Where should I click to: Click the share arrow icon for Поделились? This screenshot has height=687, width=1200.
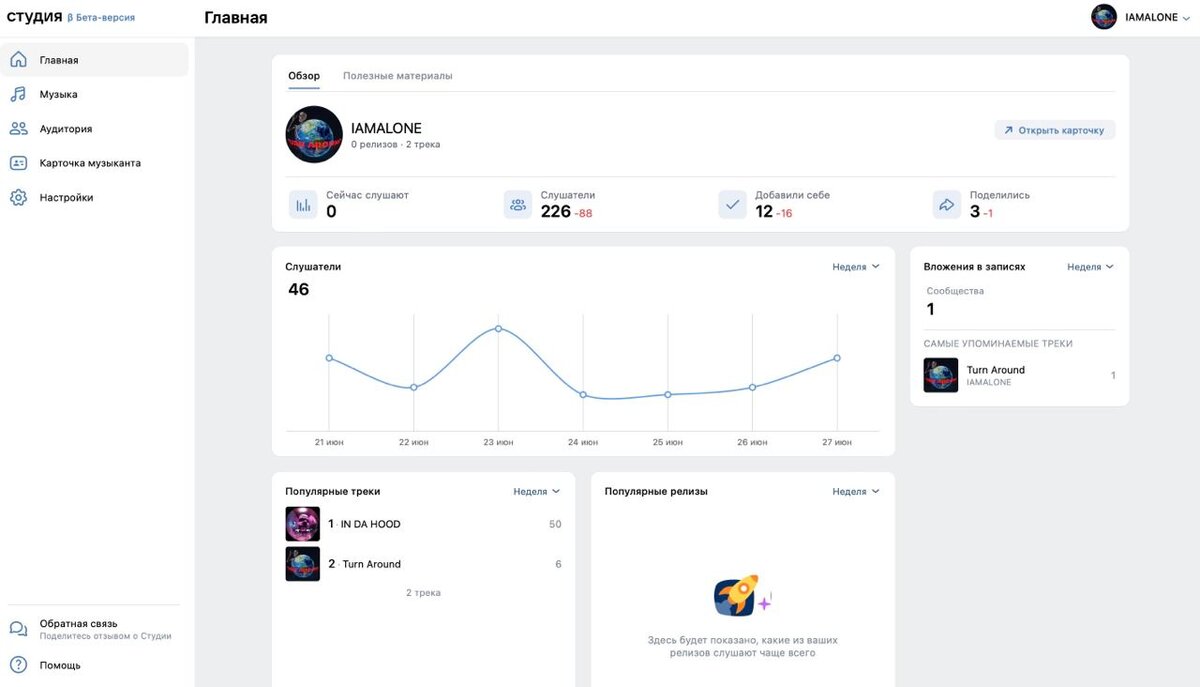(946, 205)
